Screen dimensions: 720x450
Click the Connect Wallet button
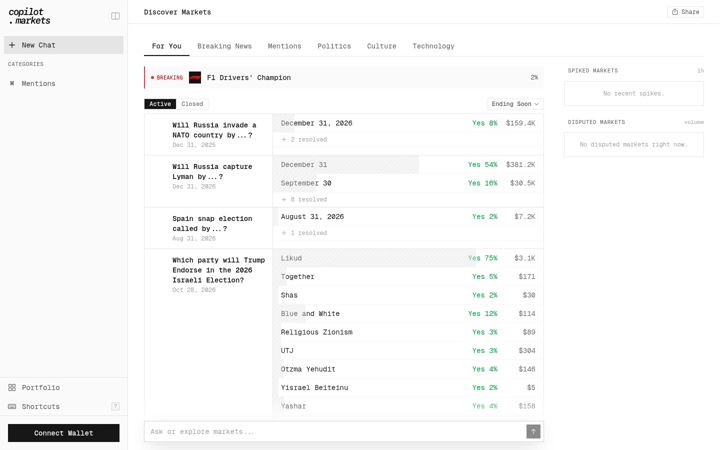pos(64,433)
